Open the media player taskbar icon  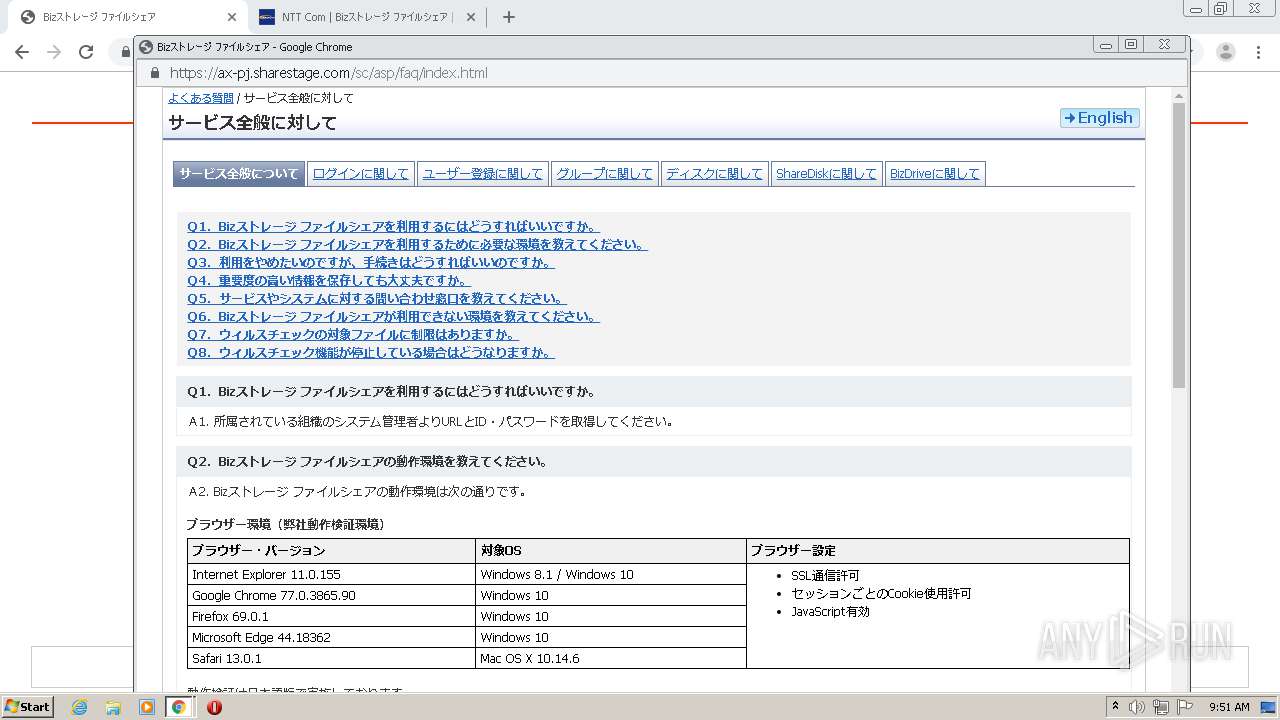click(146, 707)
